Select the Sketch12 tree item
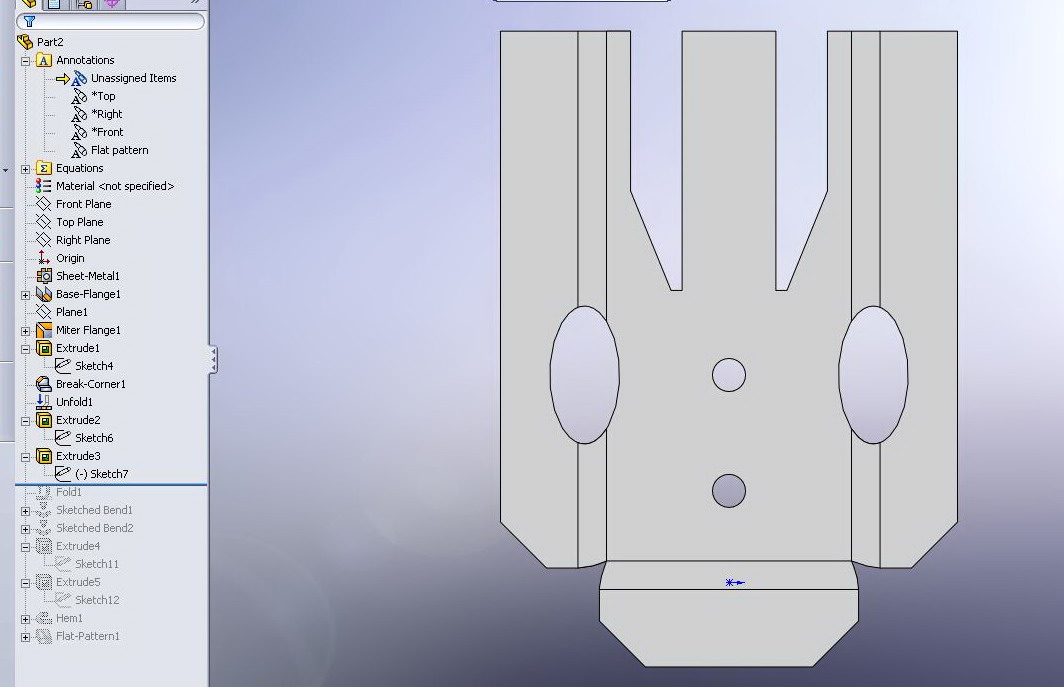Viewport: 1064px width, 687px height. tap(97, 600)
